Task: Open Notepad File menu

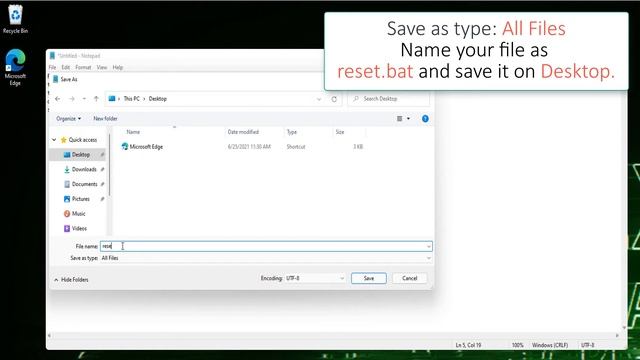Action: [x=52, y=67]
